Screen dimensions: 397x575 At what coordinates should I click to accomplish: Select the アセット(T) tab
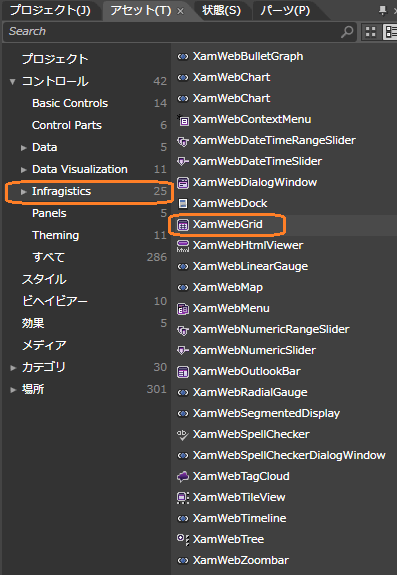[141, 11]
